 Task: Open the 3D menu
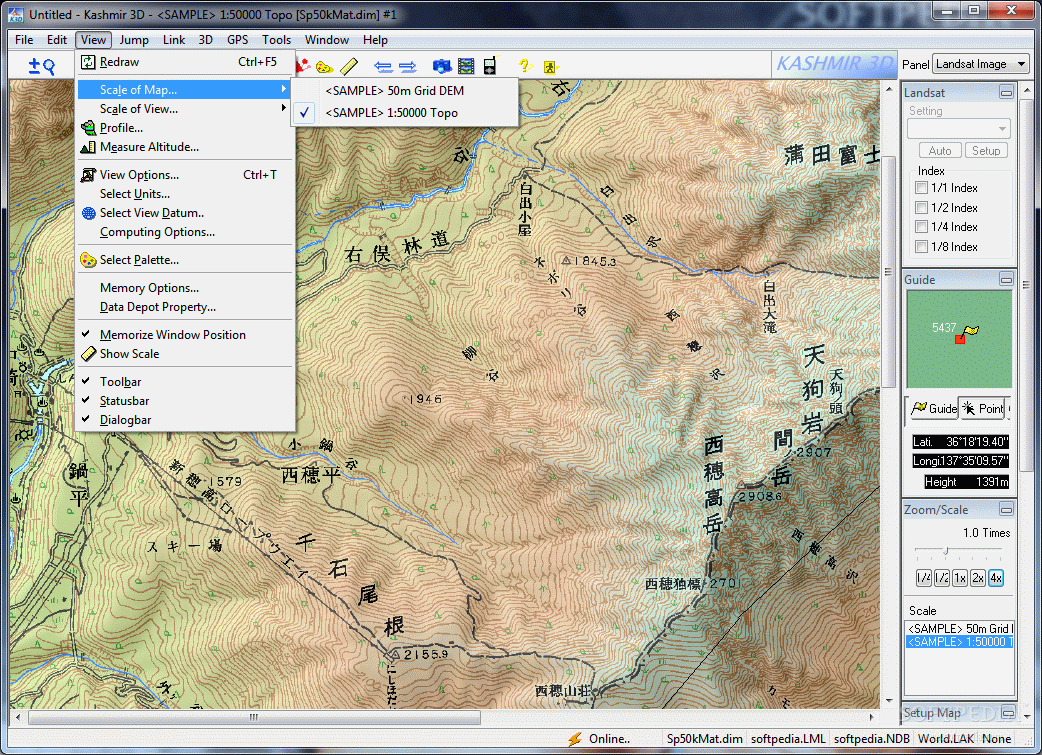point(206,40)
